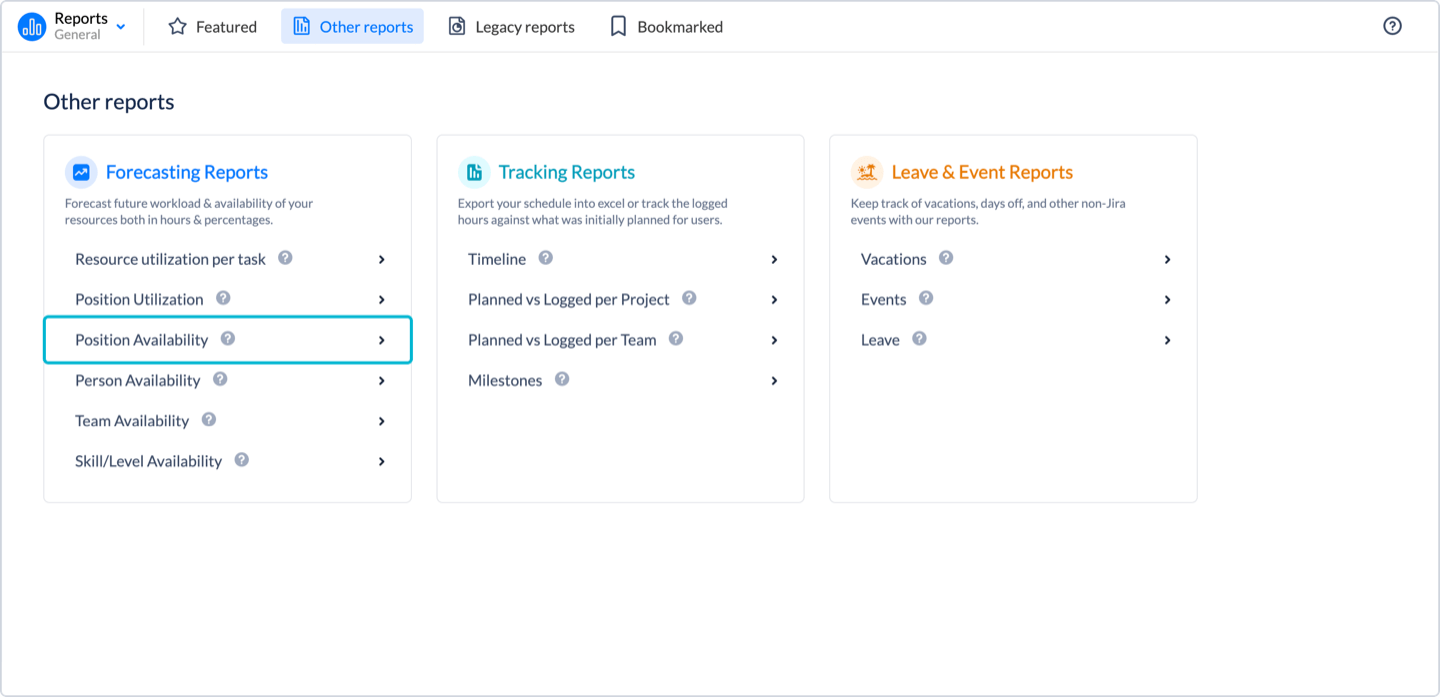This screenshot has width=1440, height=697.
Task: Click the Forecasting Reports chart icon
Action: (x=81, y=172)
